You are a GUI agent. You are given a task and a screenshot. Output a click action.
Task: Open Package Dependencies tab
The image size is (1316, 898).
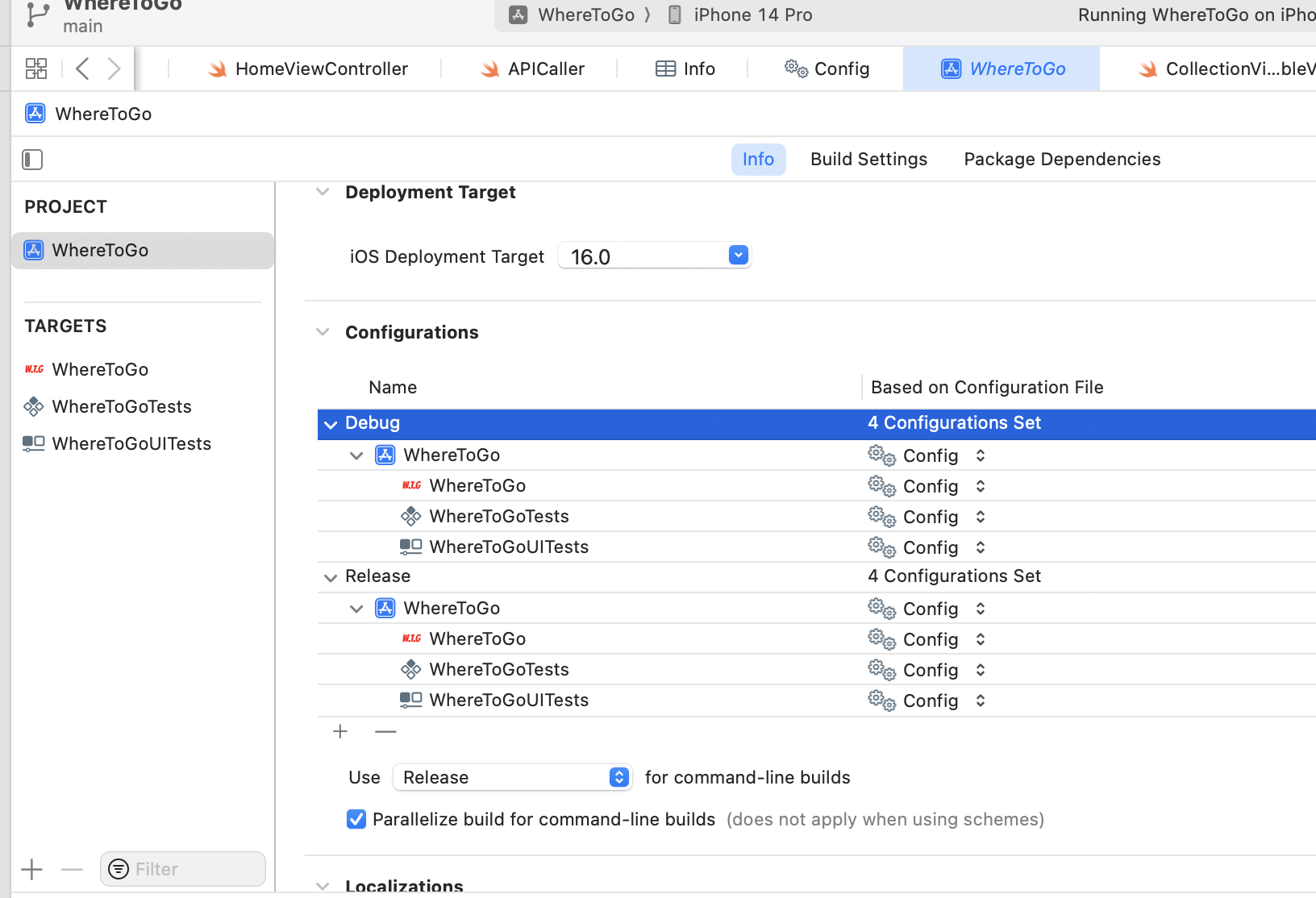1062,160
